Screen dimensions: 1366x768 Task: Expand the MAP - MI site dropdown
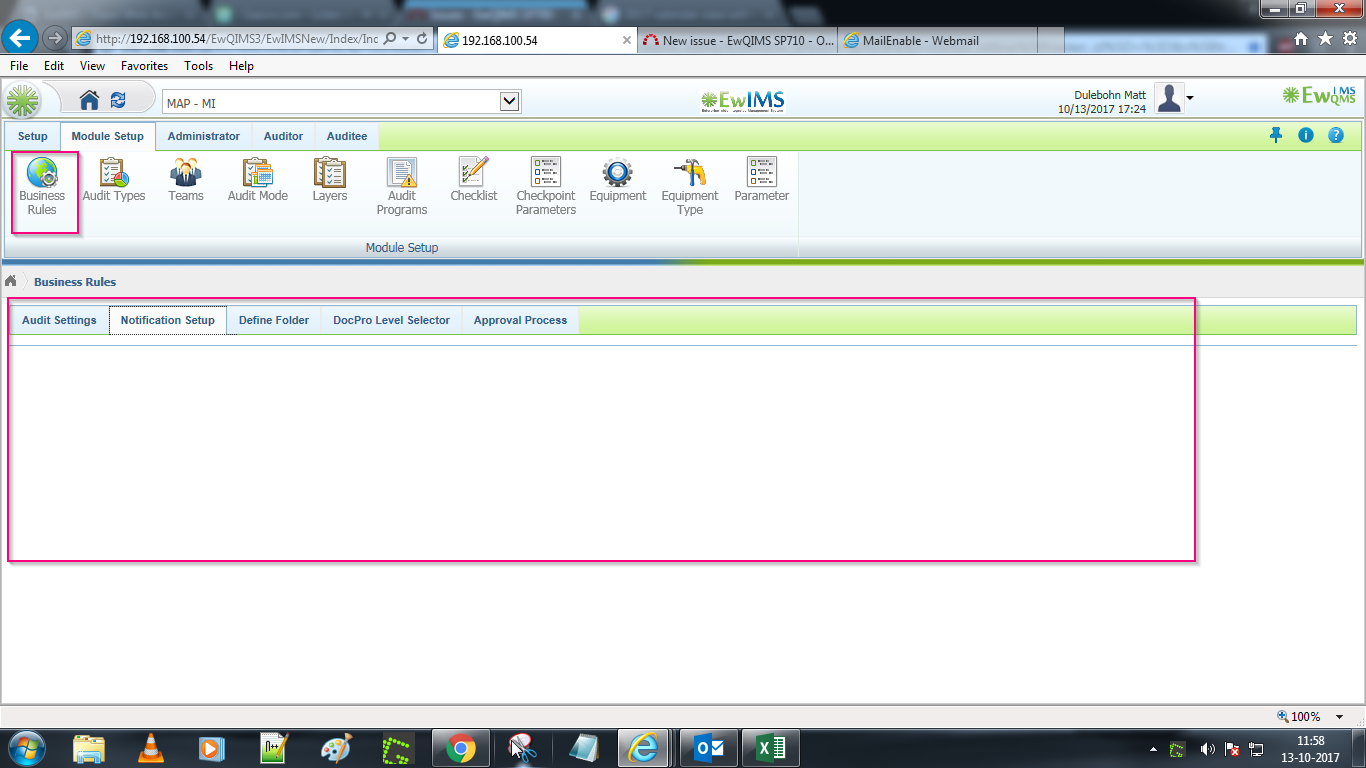510,101
